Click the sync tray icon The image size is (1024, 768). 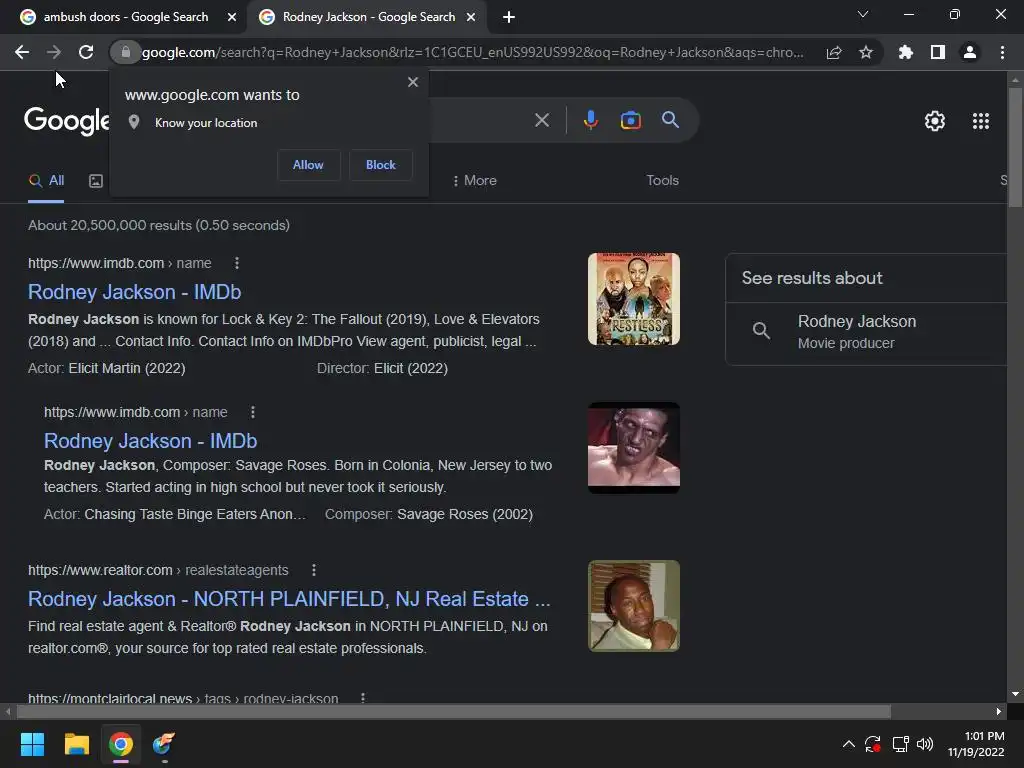click(872, 744)
